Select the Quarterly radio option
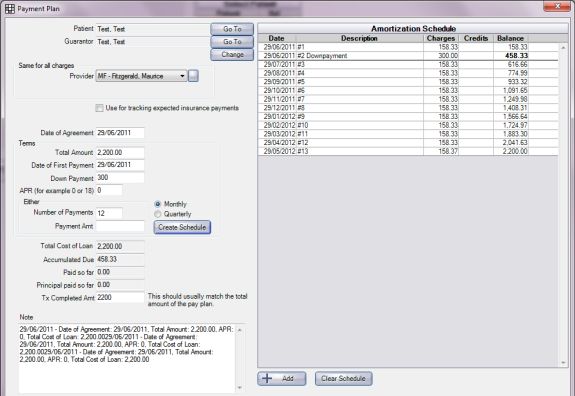 pyautogui.click(x=158, y=214)
